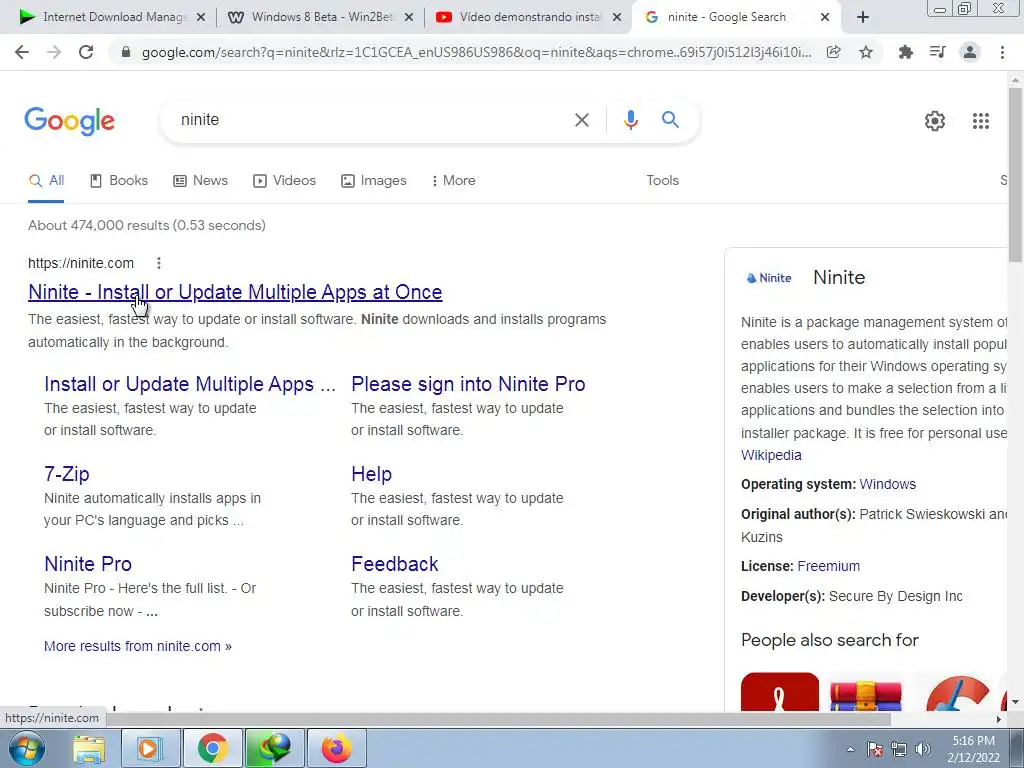Image resolution: width=1024 pixels, height=768 pixels.
Task: Show hidden tray icons arrow
Action: coord(850,749)
